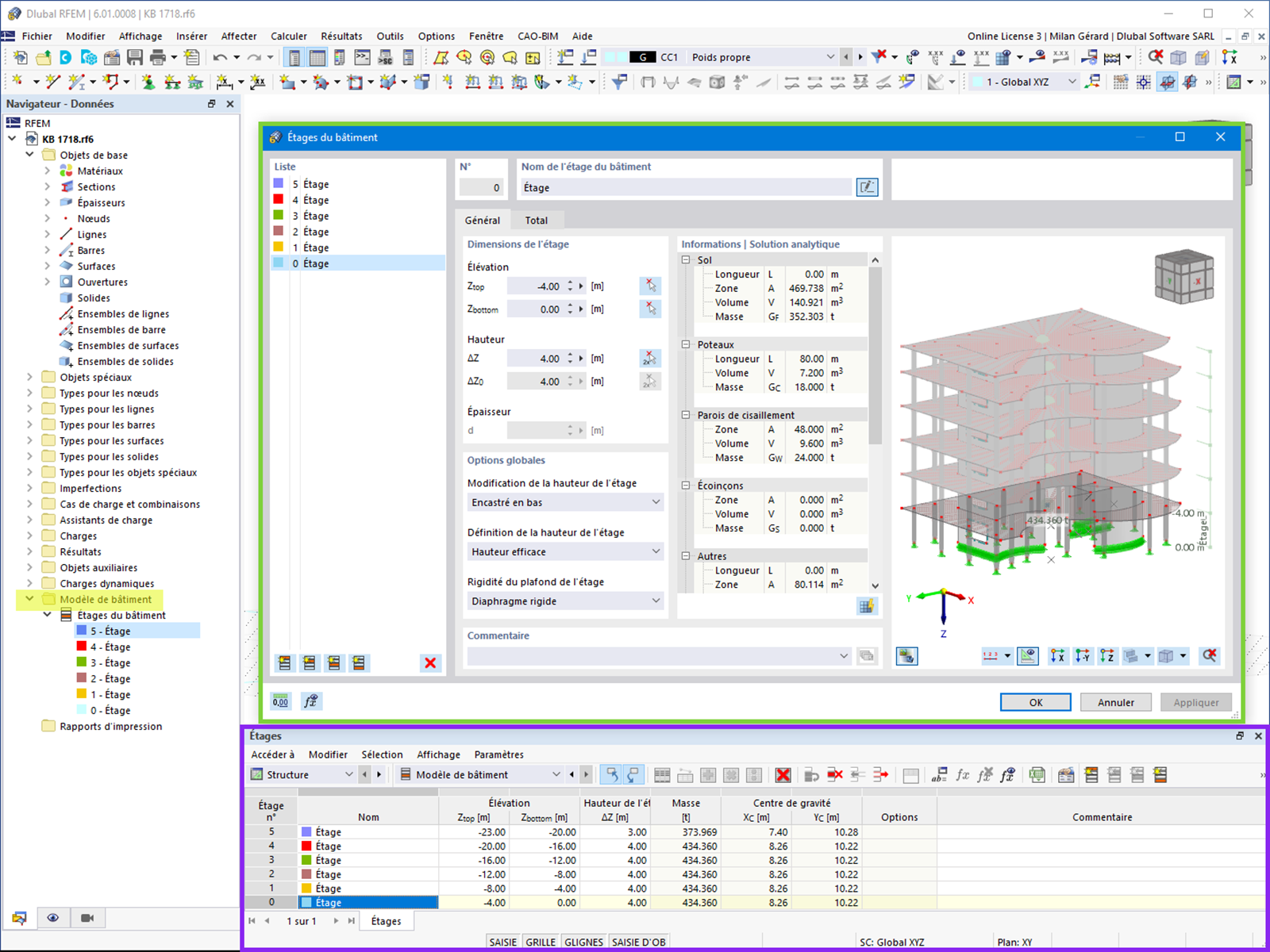
Task: Click the view along Y axis icon in preview
Action: (1082, 656)
